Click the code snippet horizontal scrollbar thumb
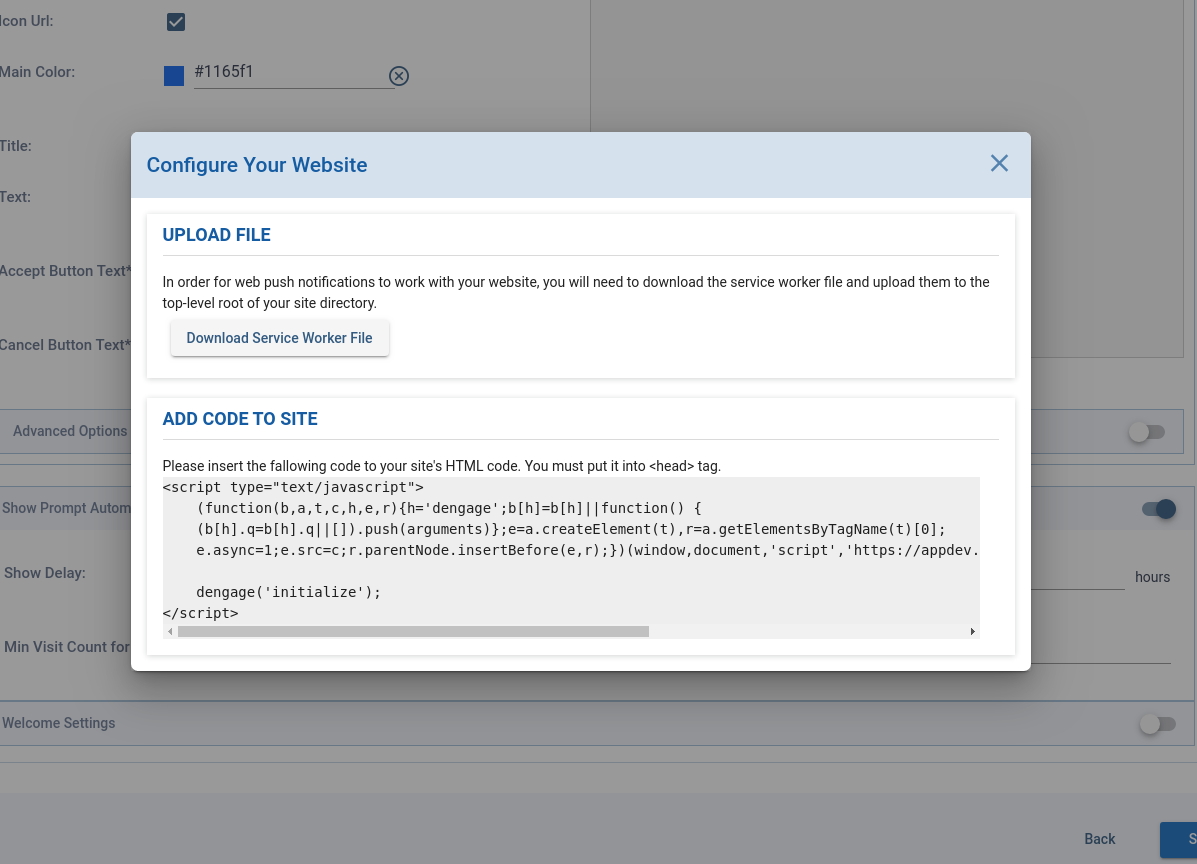The width and height of the screenshot is (1197, 864). [413, 631]
